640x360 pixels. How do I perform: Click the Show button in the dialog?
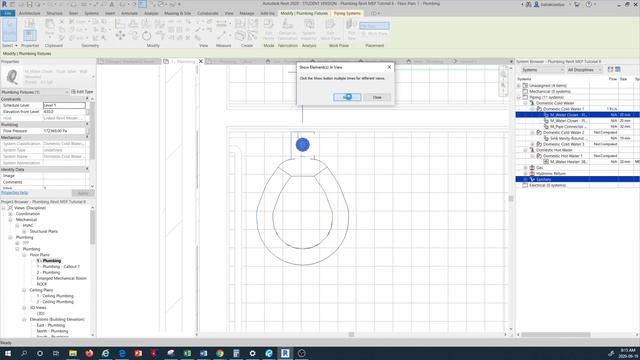pos(347,97)
